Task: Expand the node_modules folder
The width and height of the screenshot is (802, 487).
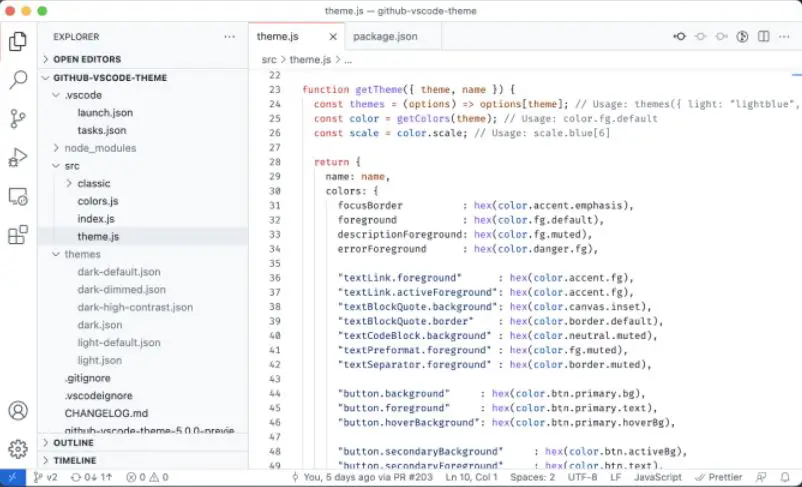Action: tap(143, 148)
